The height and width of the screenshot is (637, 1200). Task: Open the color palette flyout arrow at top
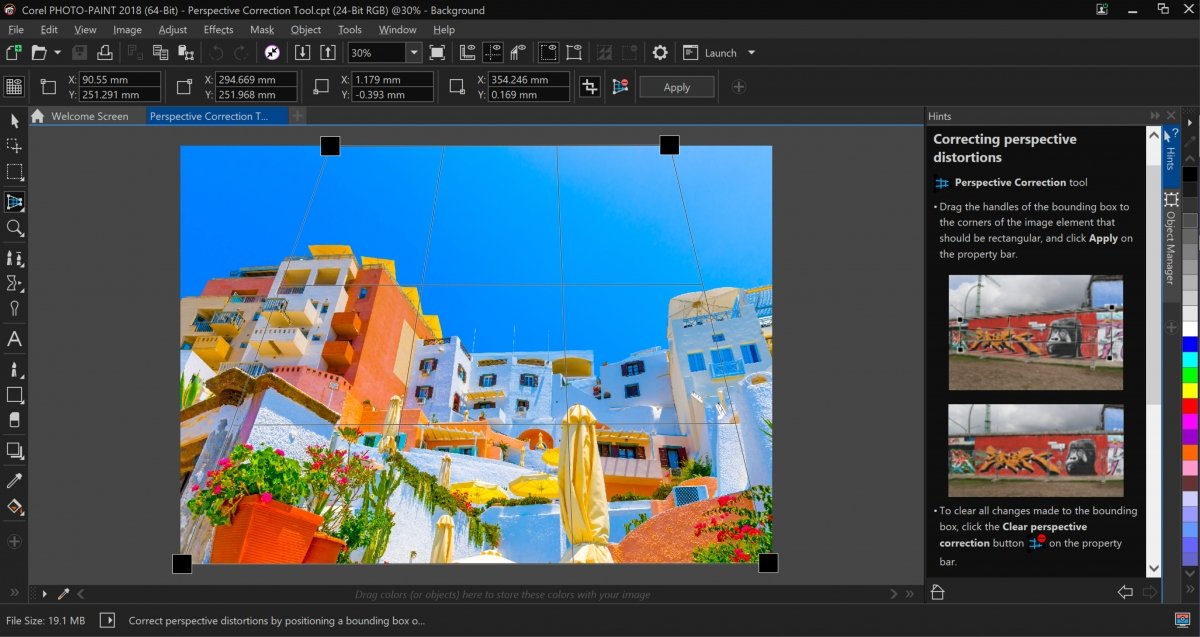coord(1189,122)
